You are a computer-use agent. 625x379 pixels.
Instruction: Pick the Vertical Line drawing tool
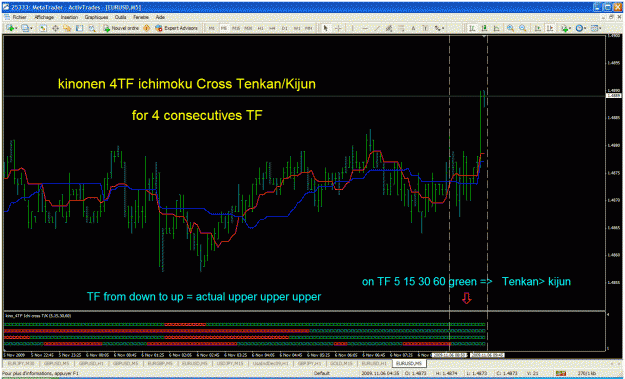[x=353, y=28]
